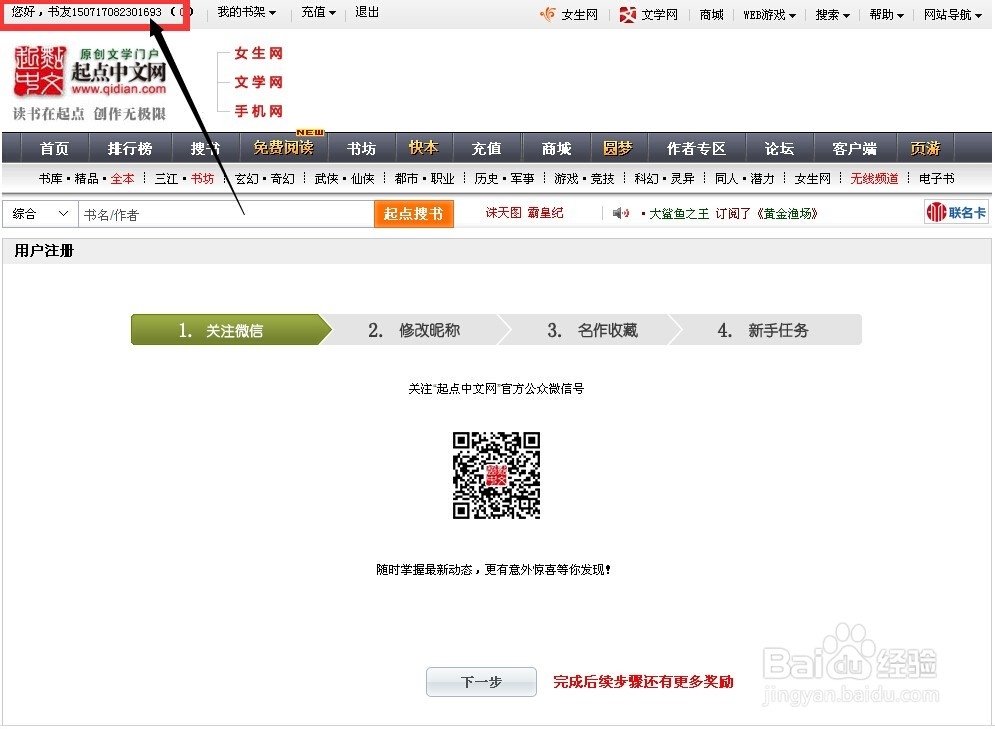Open 排行榜 in main navigation
This screenshot has width=995, height=729.
129,148
